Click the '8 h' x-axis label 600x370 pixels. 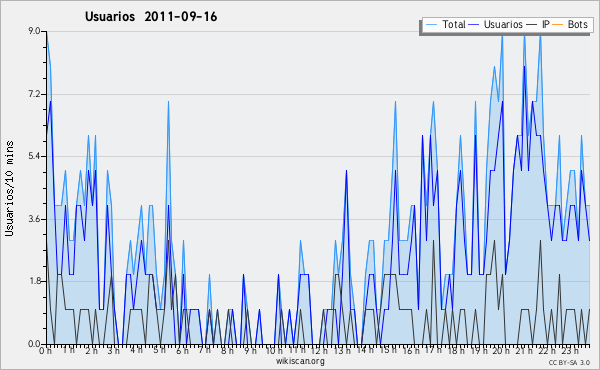[227, 350]
